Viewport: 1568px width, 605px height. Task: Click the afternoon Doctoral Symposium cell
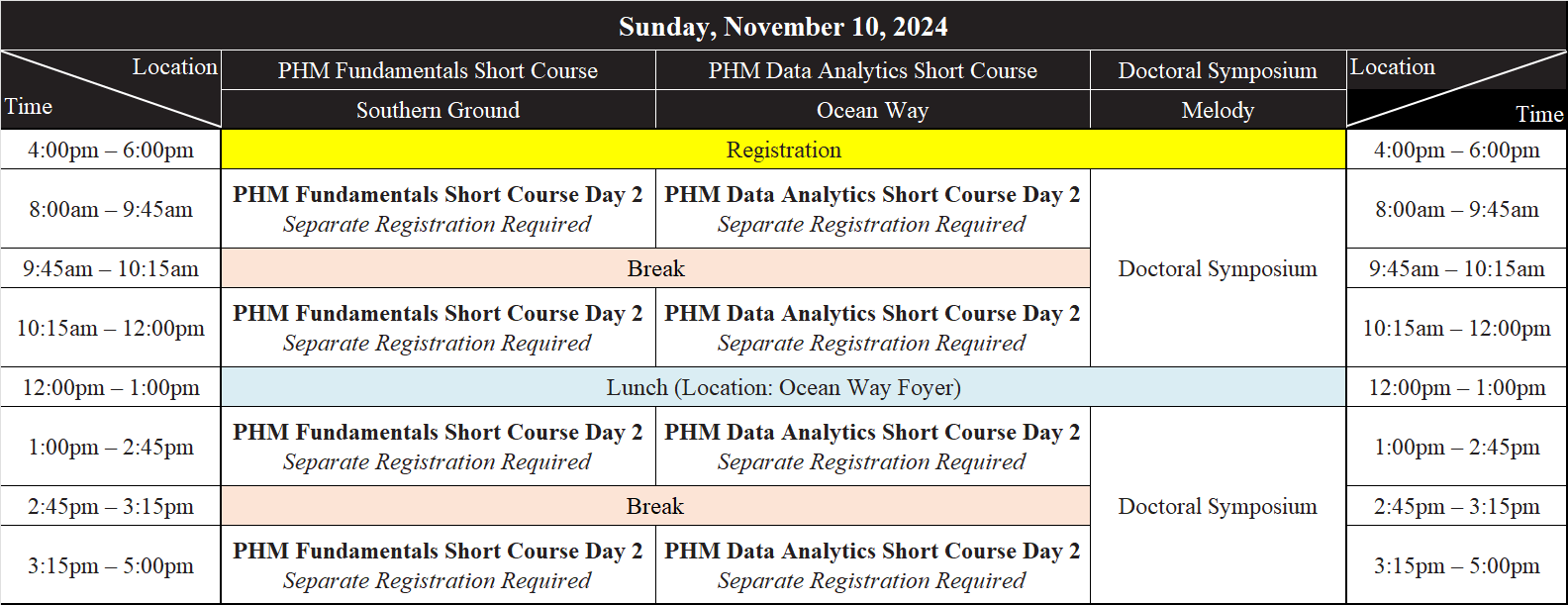click(1218, 506)
